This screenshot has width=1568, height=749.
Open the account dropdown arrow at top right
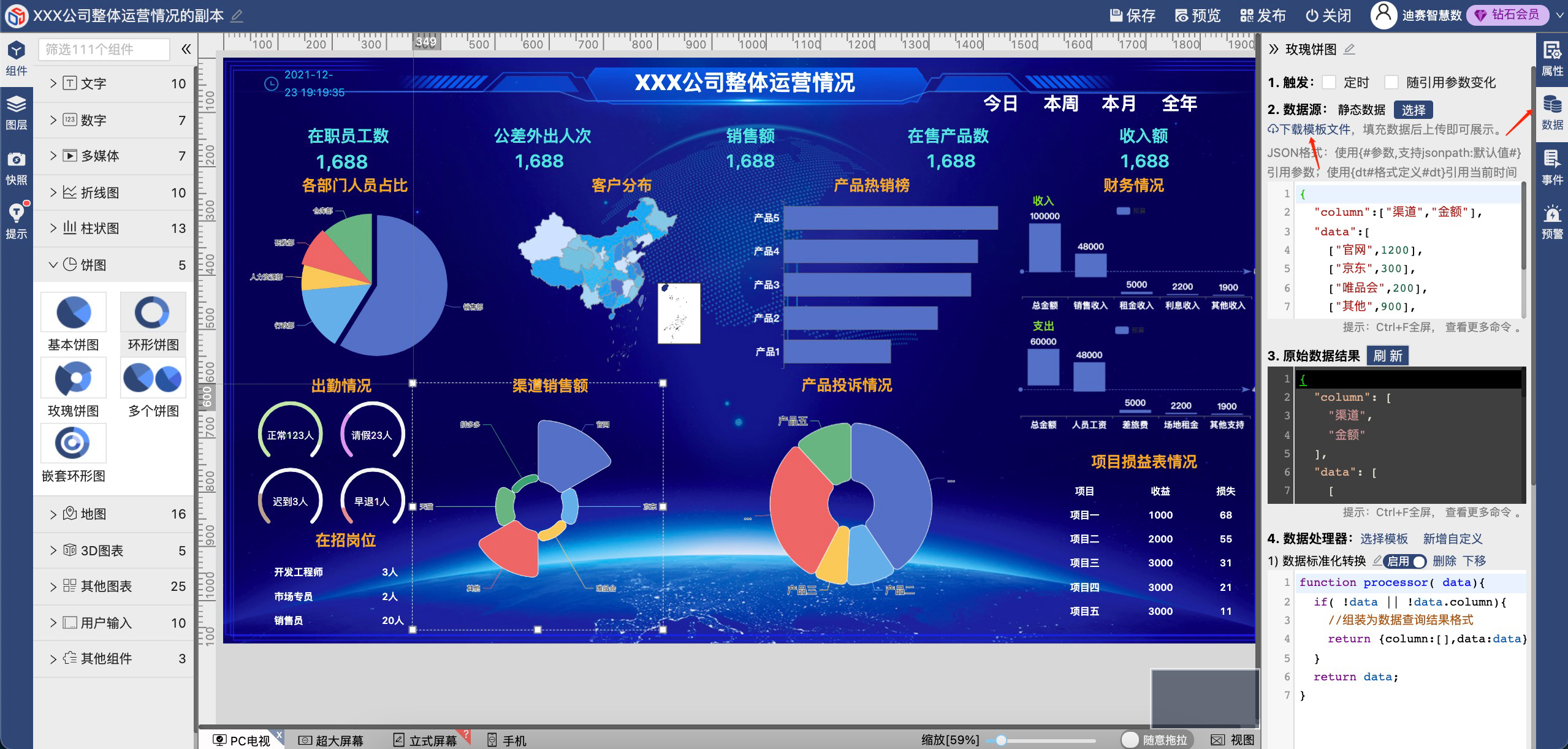coord(1559,15)
